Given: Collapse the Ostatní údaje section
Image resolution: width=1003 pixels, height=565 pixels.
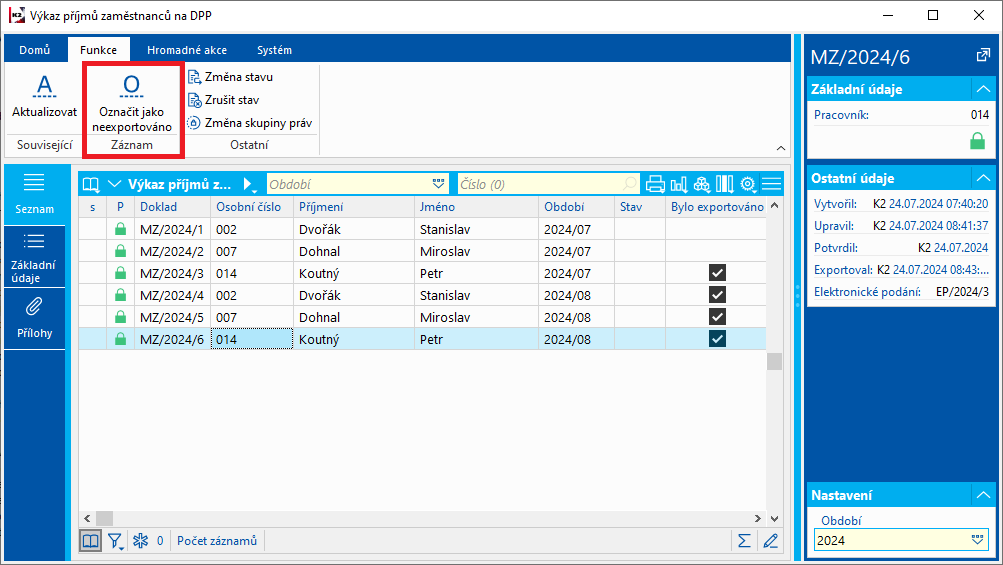Looking at the screenshot, I should (x=982, y=179).
